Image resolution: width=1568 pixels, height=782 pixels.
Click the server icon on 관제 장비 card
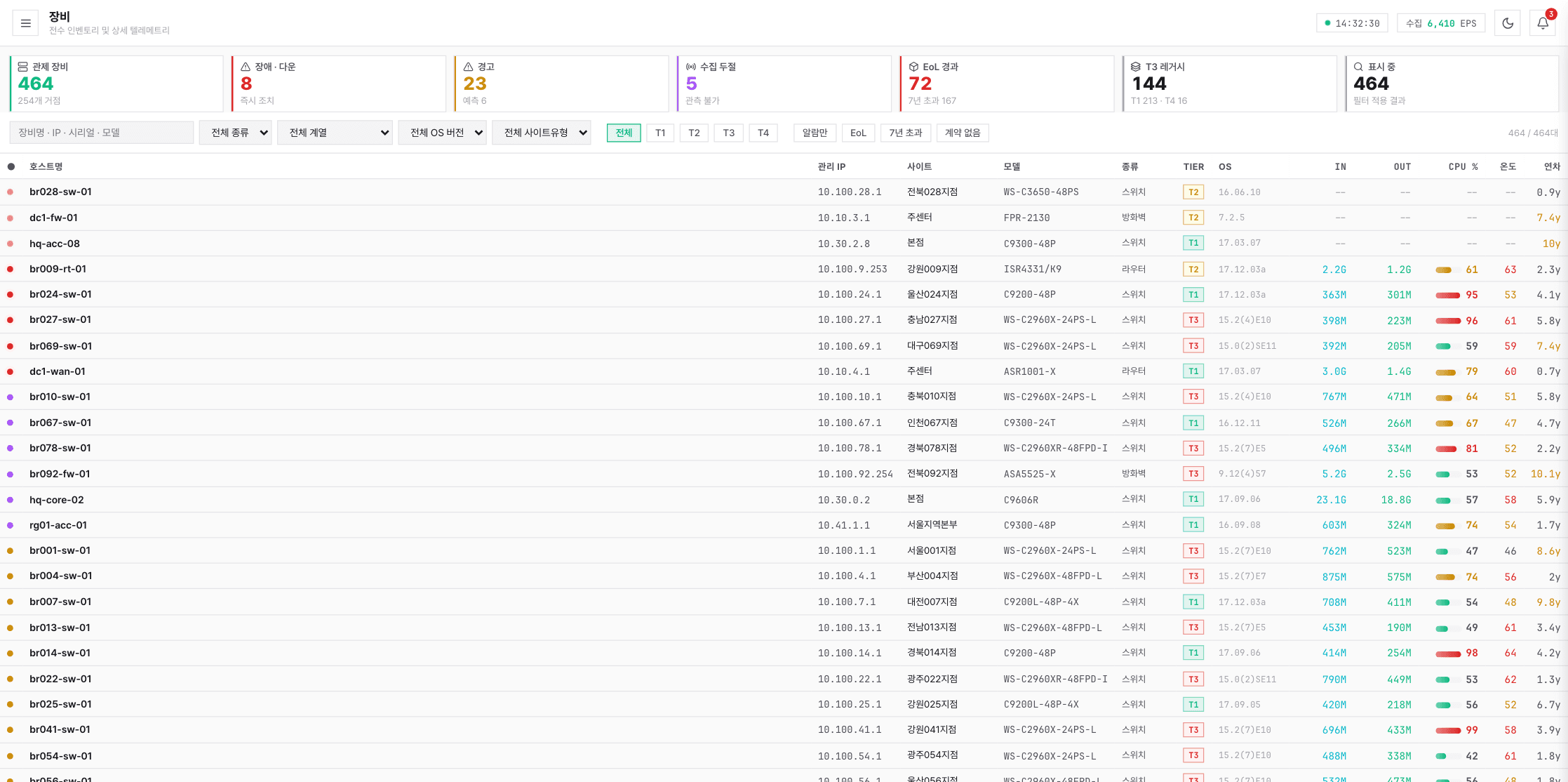(22, 67)
